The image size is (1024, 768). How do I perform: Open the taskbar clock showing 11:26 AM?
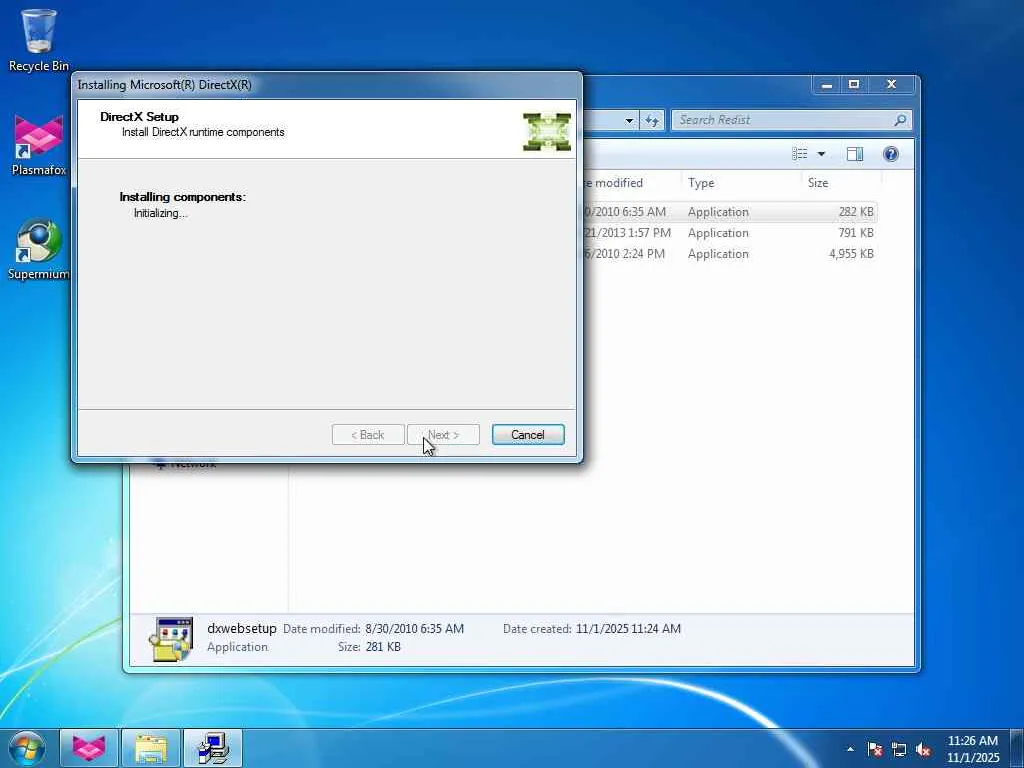point(972,748)
